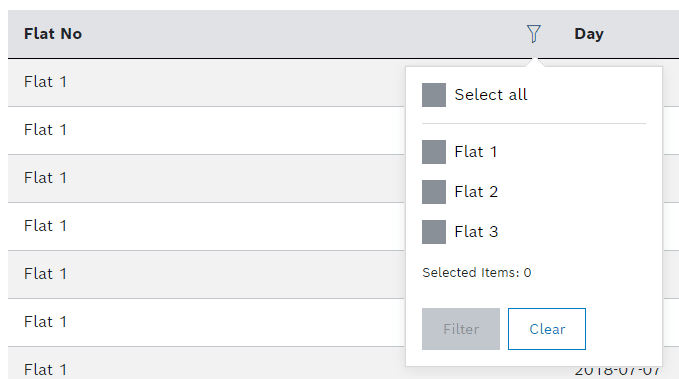The height and width of the screenshot is (379, 679).
Task: Click the 2018-07-07 date cell
Action: [x=618, y=372]
